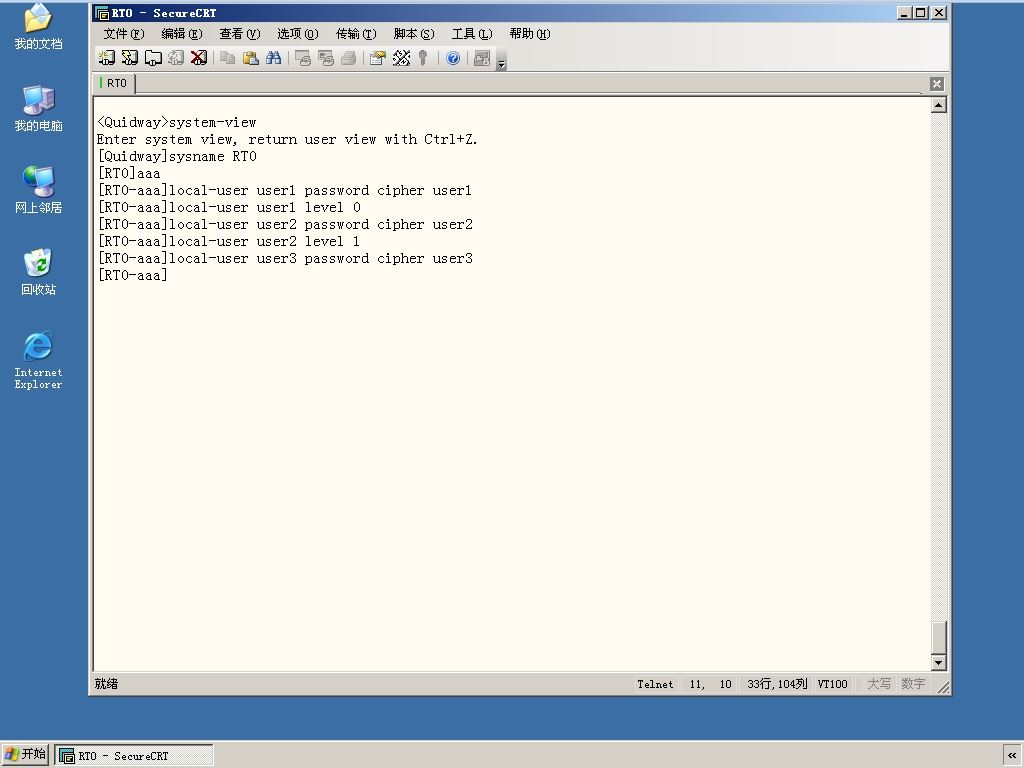The image size is (1024, 768).
Task: Click the grayed Reconnect icon
Action: point(176,58)
